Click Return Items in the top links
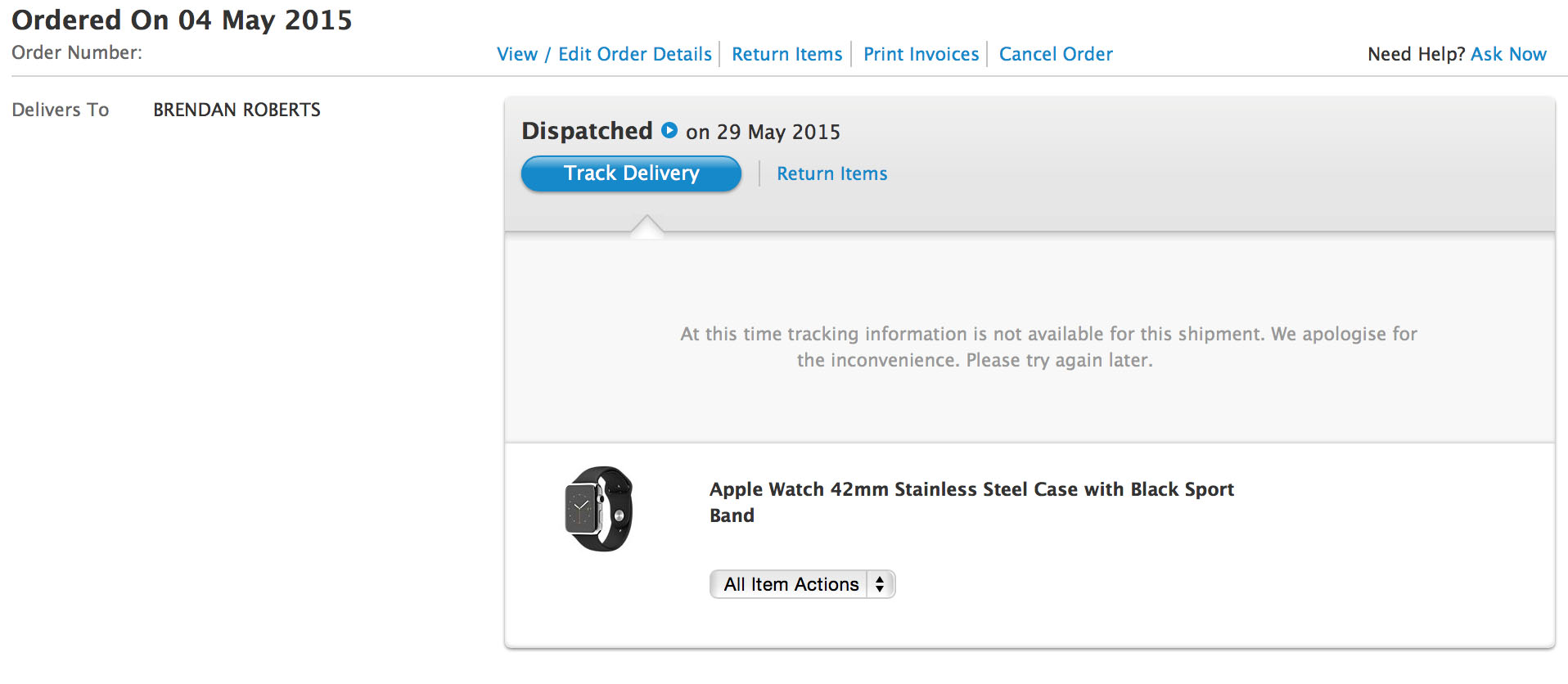 [x=786, y=54]
